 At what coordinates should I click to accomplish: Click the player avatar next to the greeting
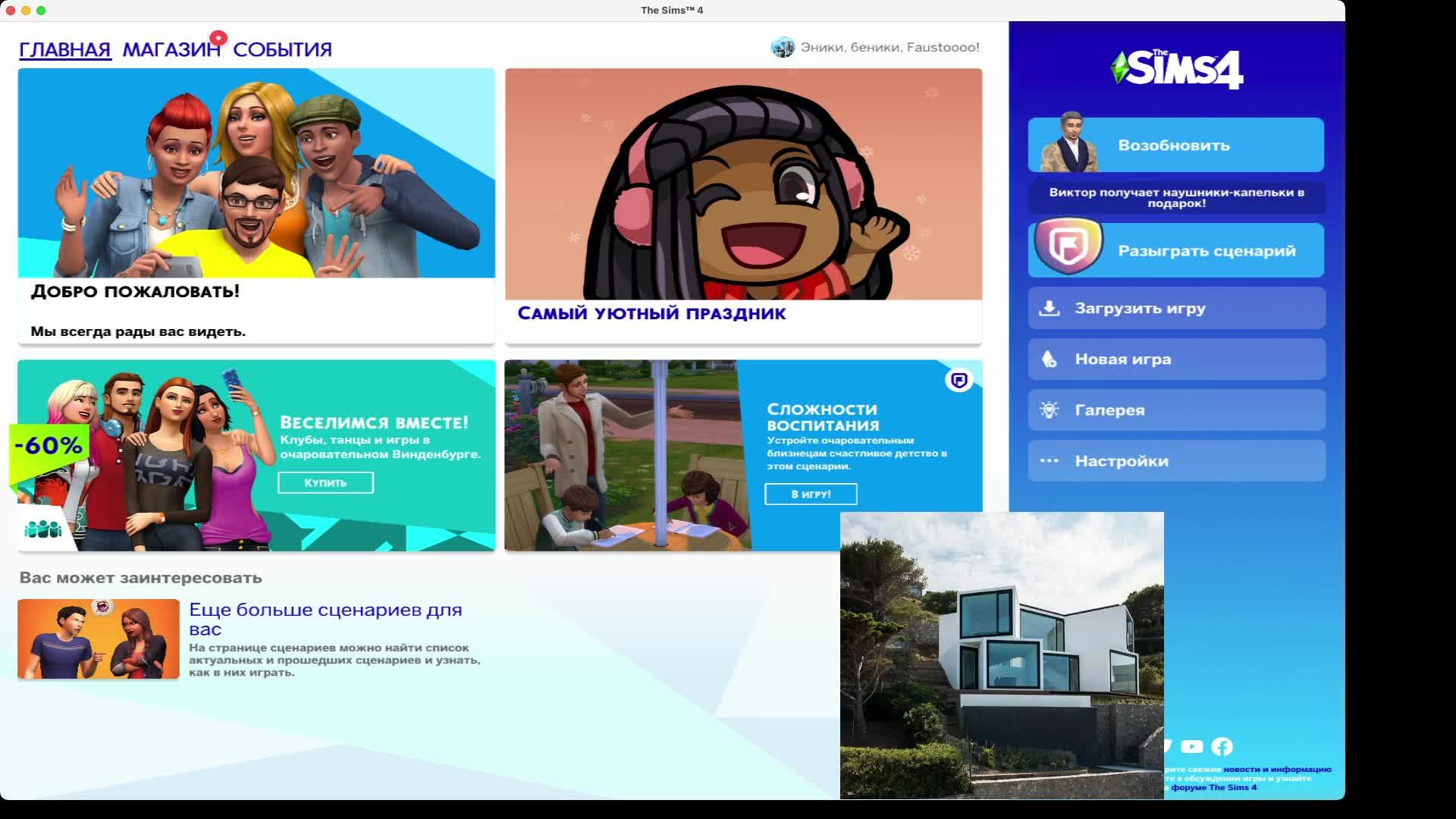[x=782, y=47]
